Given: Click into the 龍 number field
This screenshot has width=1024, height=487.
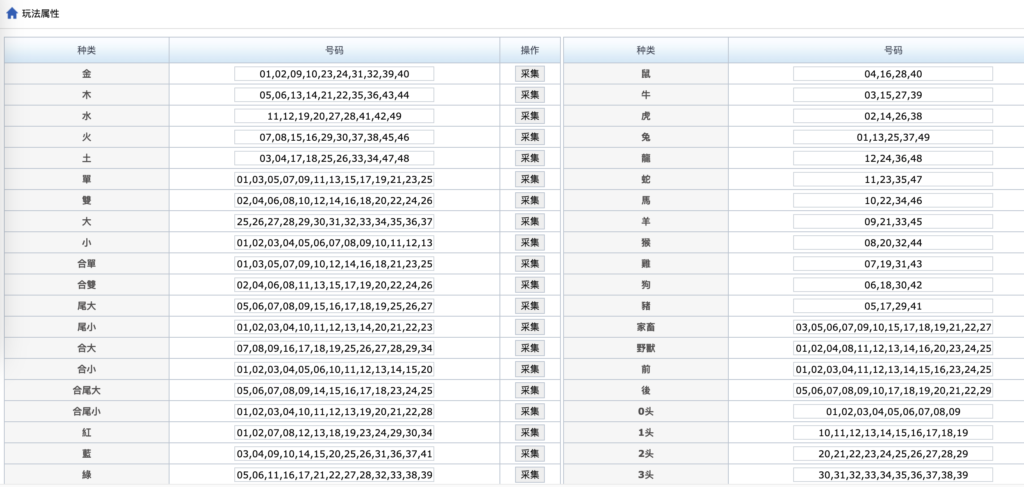Looking at the screenshot, I should click(x=892, y=158).
